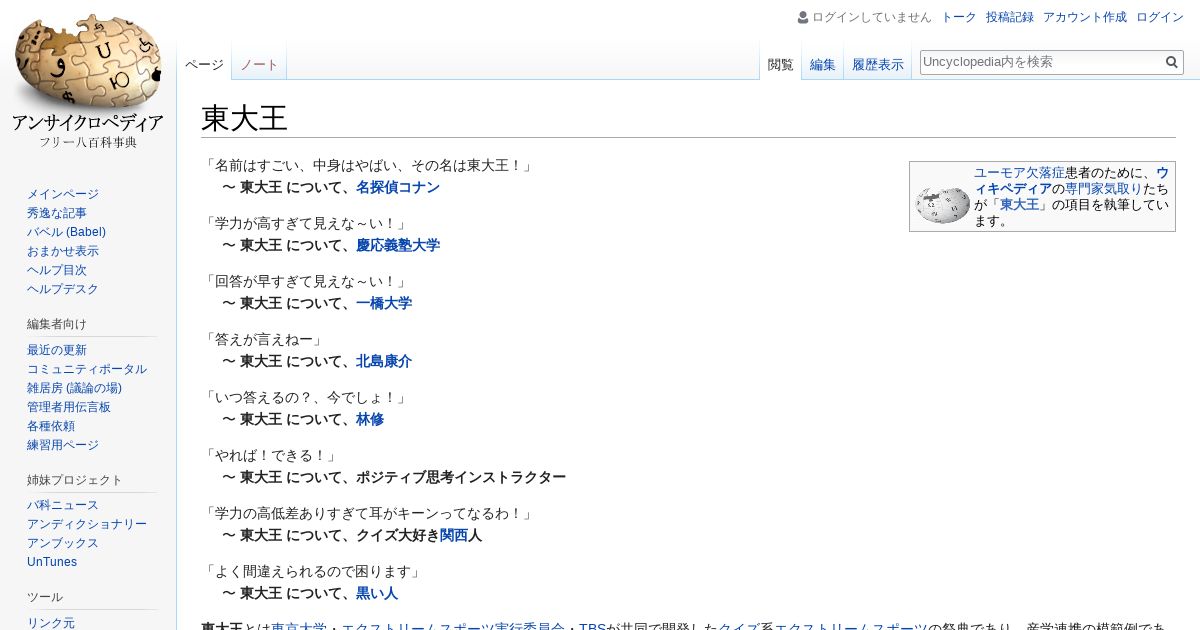Follow the 名探偵コナン link
Viewport: 1200px width, 630px height.
coord(398,187)
